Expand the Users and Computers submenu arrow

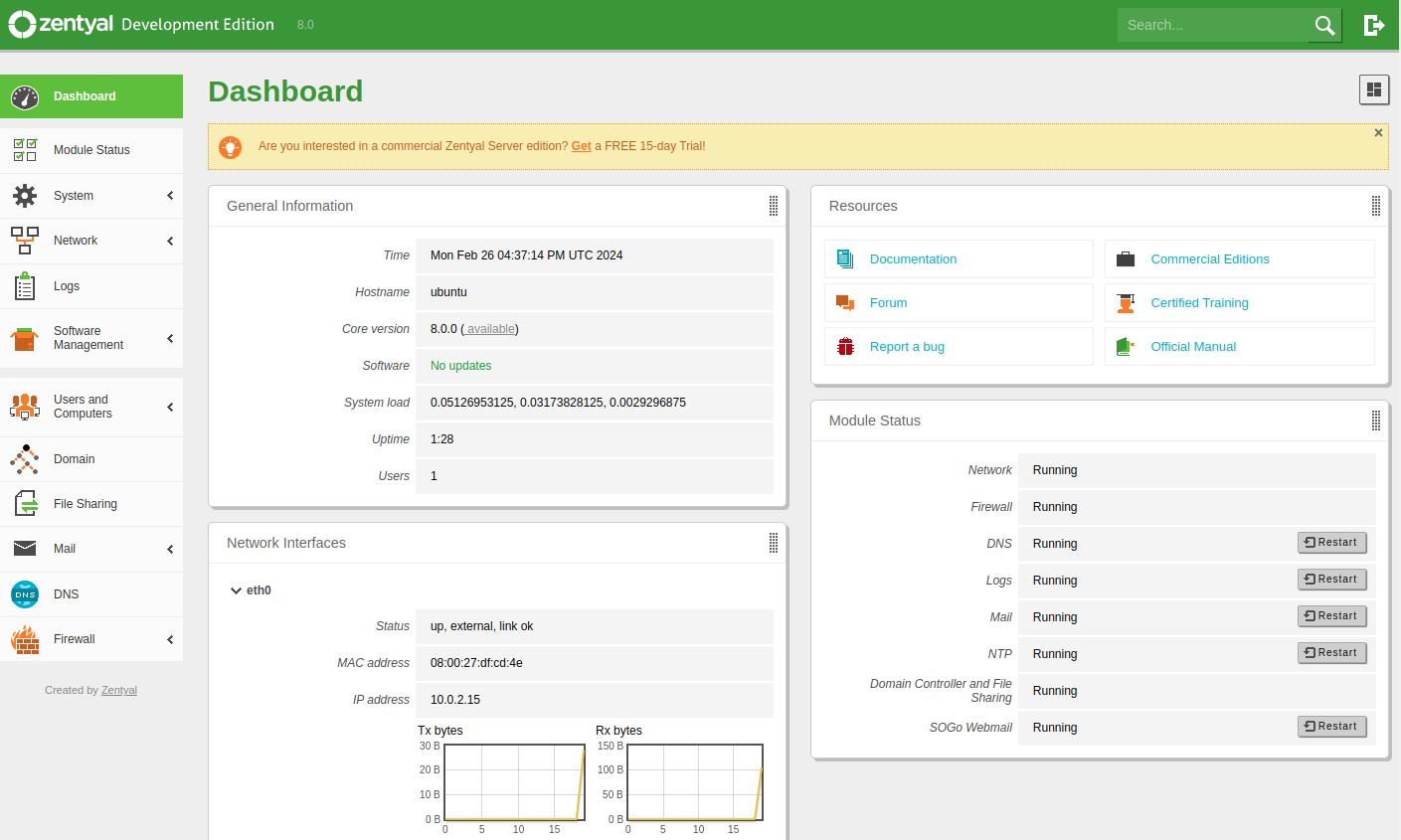[x=170, y=407]
